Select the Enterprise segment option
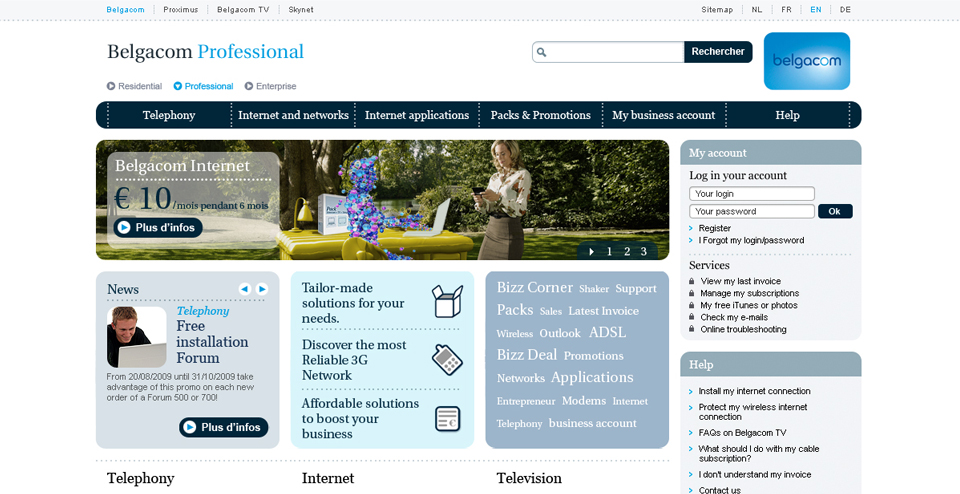Viewport: 960px width, 494px height. (x=271, y=86)
